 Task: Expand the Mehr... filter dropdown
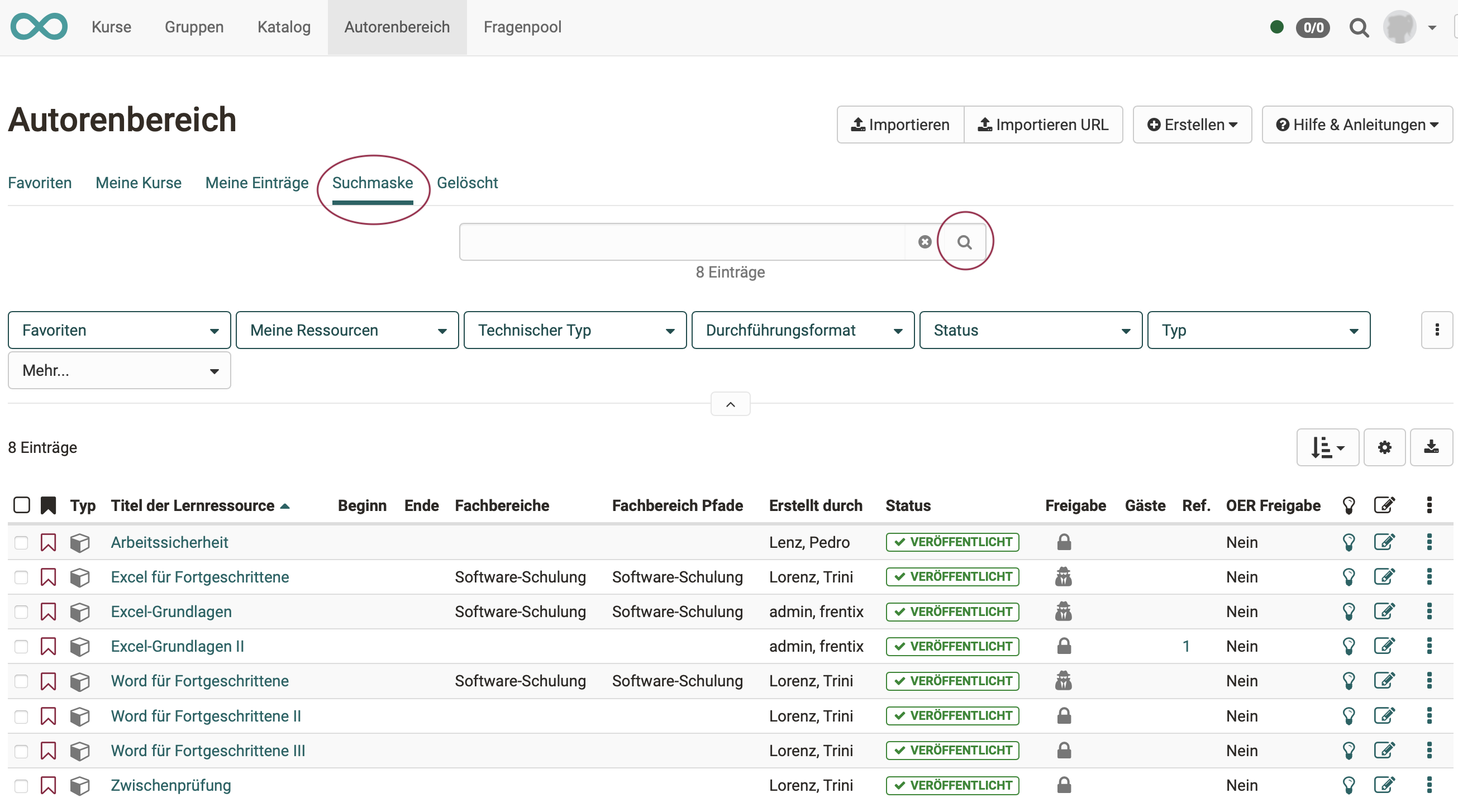tap(120, 371)
